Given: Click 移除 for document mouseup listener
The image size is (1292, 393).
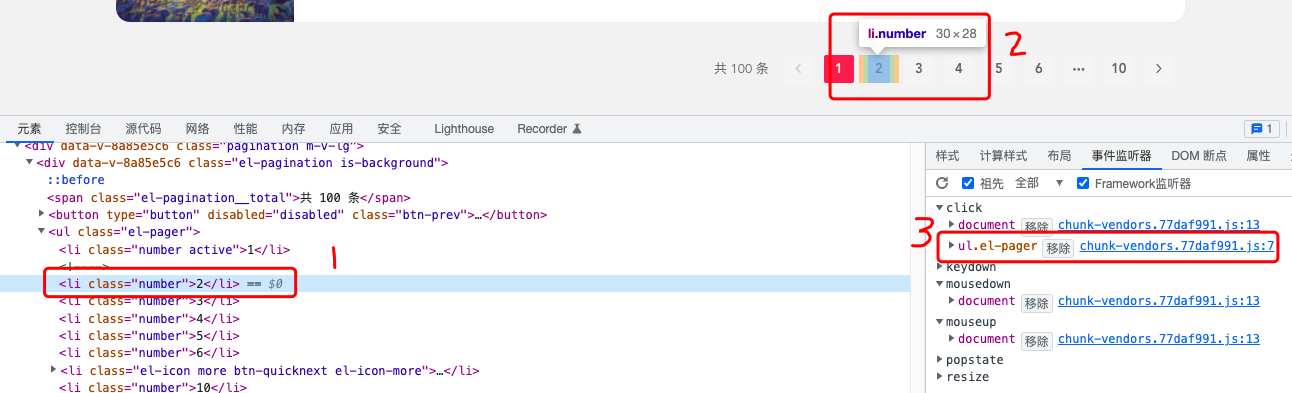Looking at the screenshot, I should pos(1037,340).
